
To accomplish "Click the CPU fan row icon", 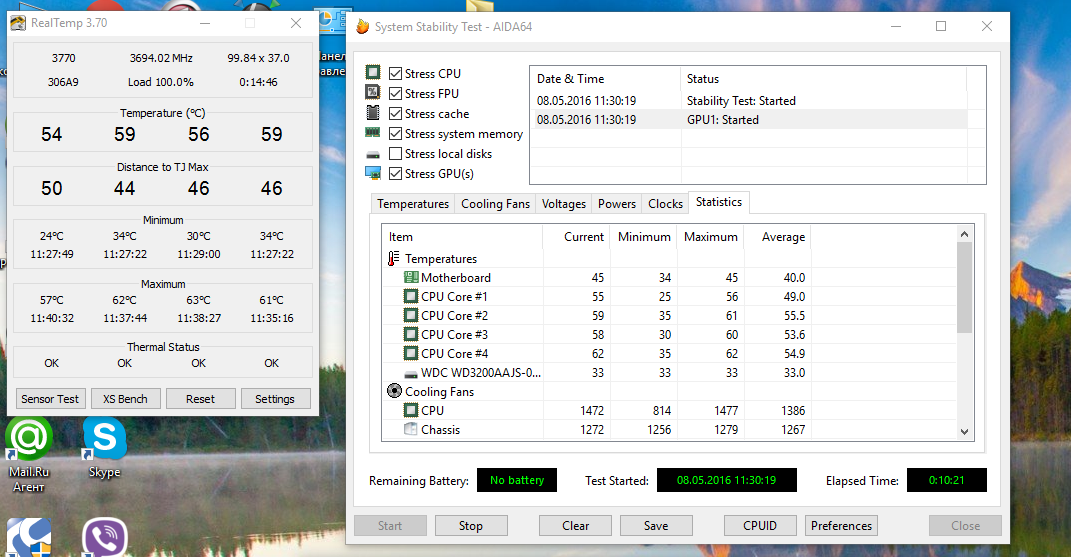I will (411, 410).
